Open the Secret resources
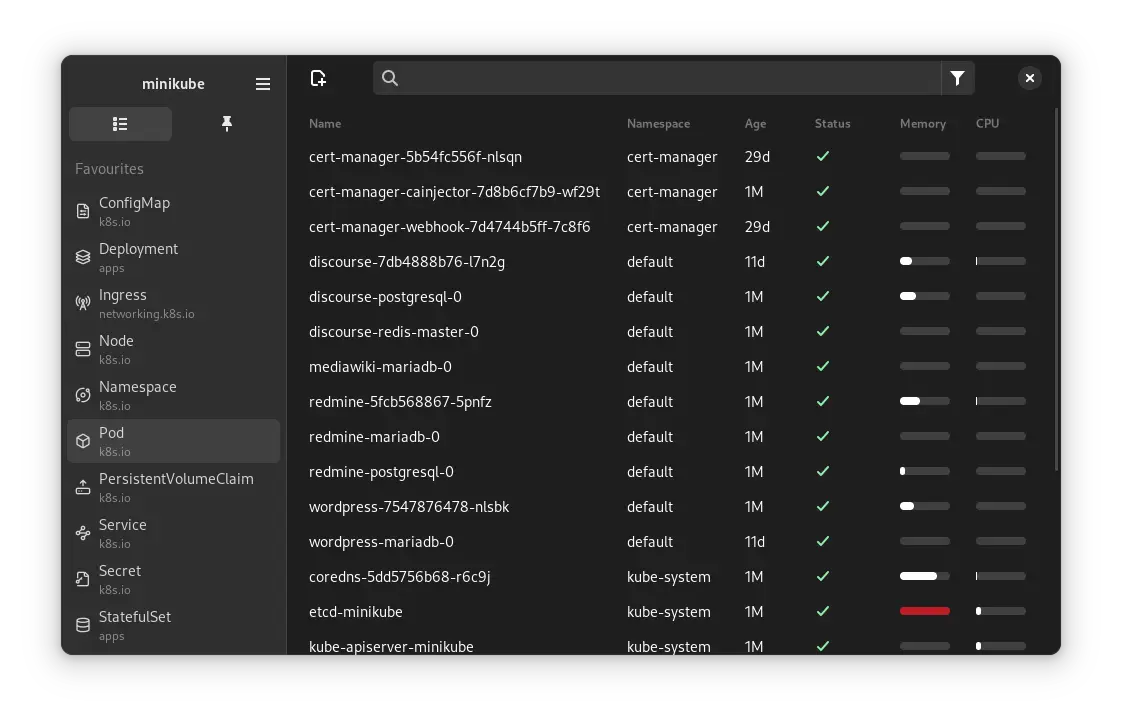Image resolution: width=1122 pixels, height=722 pixels. [120, 578]
